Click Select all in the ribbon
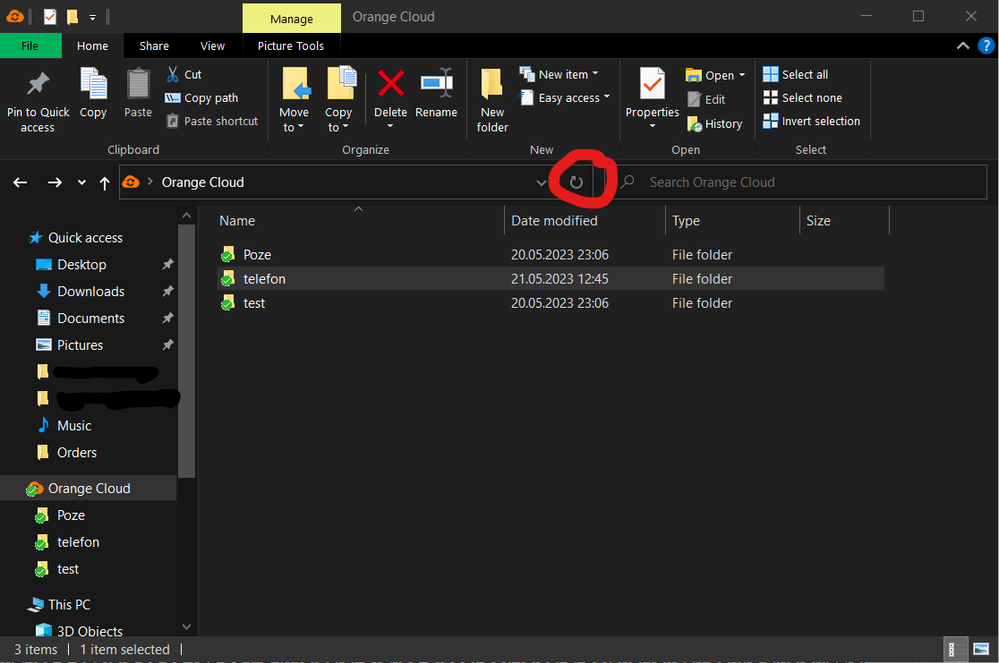 [796, 74]
